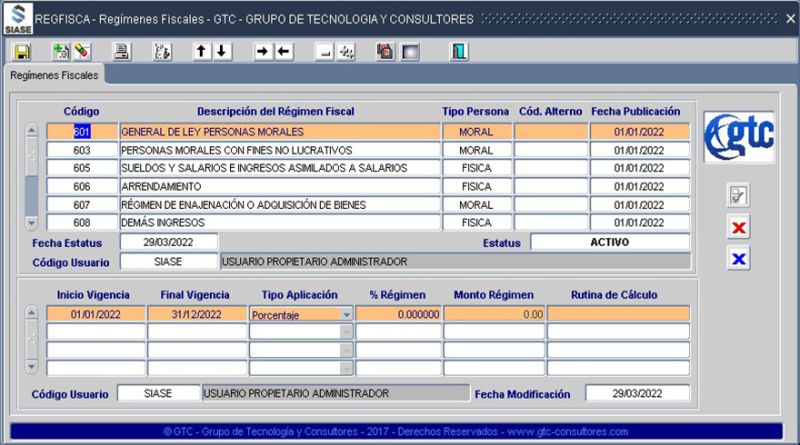Click the Estatus field showing ACTIVO
800x445 pixels.
point(609,242)
